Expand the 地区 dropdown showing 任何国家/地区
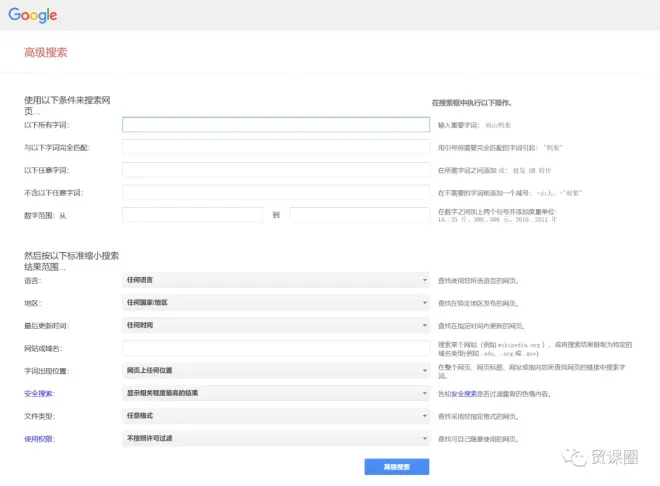This screenshot has height=486, width=660. point(275,302)
